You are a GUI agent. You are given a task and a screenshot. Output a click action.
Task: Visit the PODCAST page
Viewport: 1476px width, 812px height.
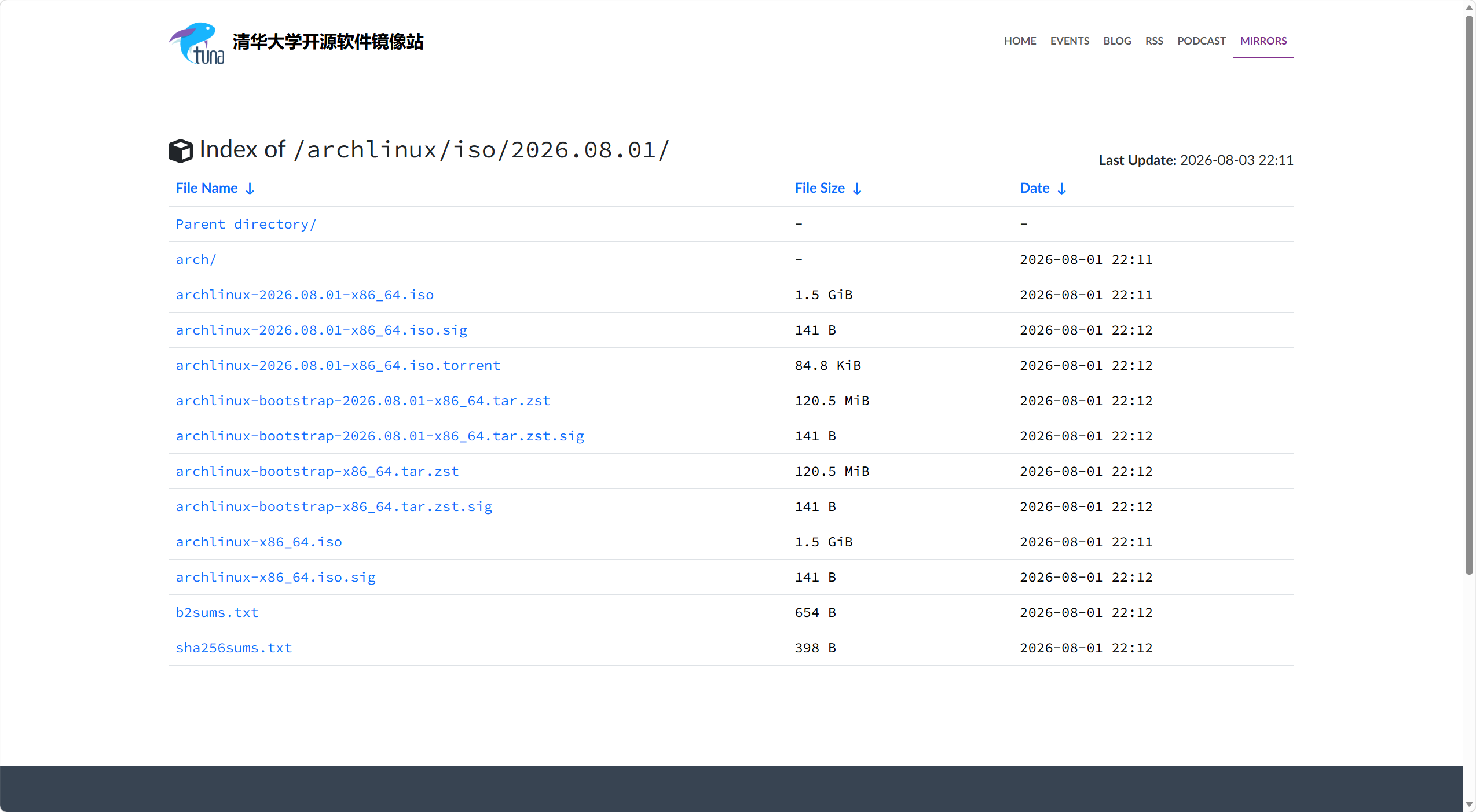point(1202,41)
